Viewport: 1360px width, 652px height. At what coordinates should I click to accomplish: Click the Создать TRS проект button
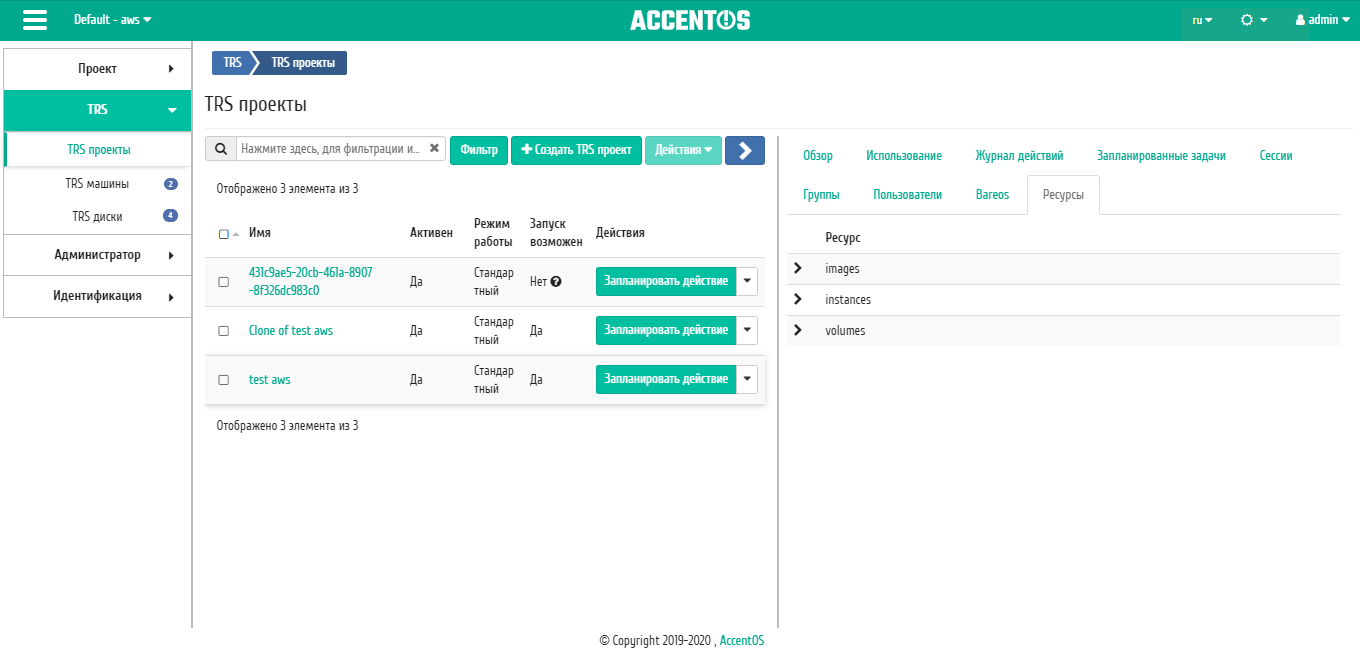[576, 150]
